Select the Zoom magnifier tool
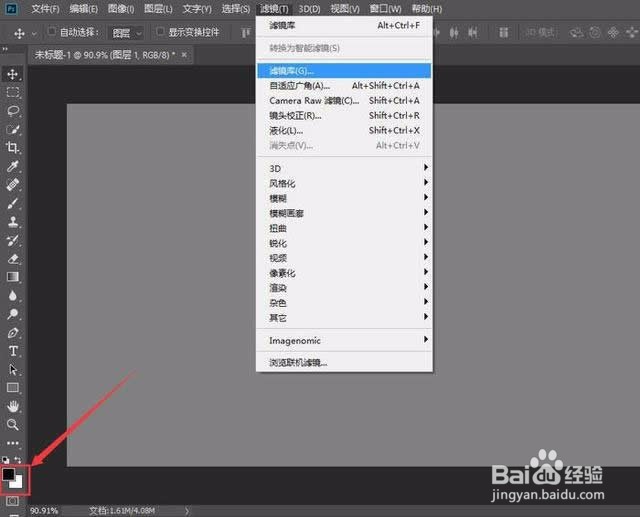 point(13,425)
